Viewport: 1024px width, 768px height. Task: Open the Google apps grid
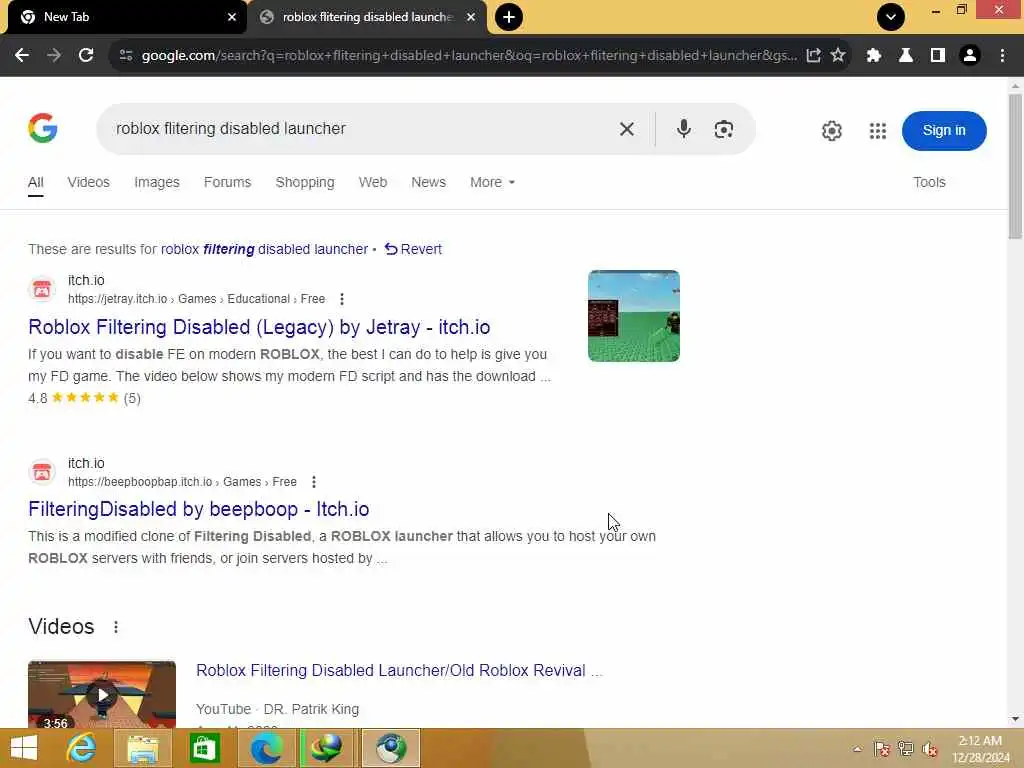[878, 131]
